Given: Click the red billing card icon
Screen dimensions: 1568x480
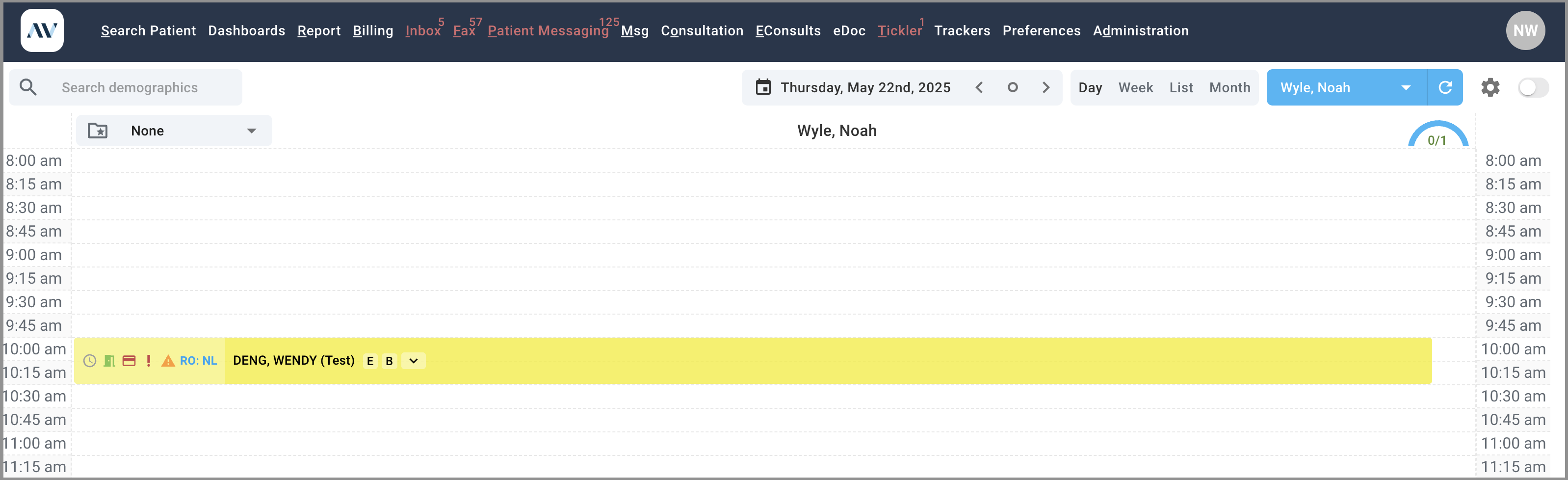Looking at the screenshot, I should (x=129, y=361).
